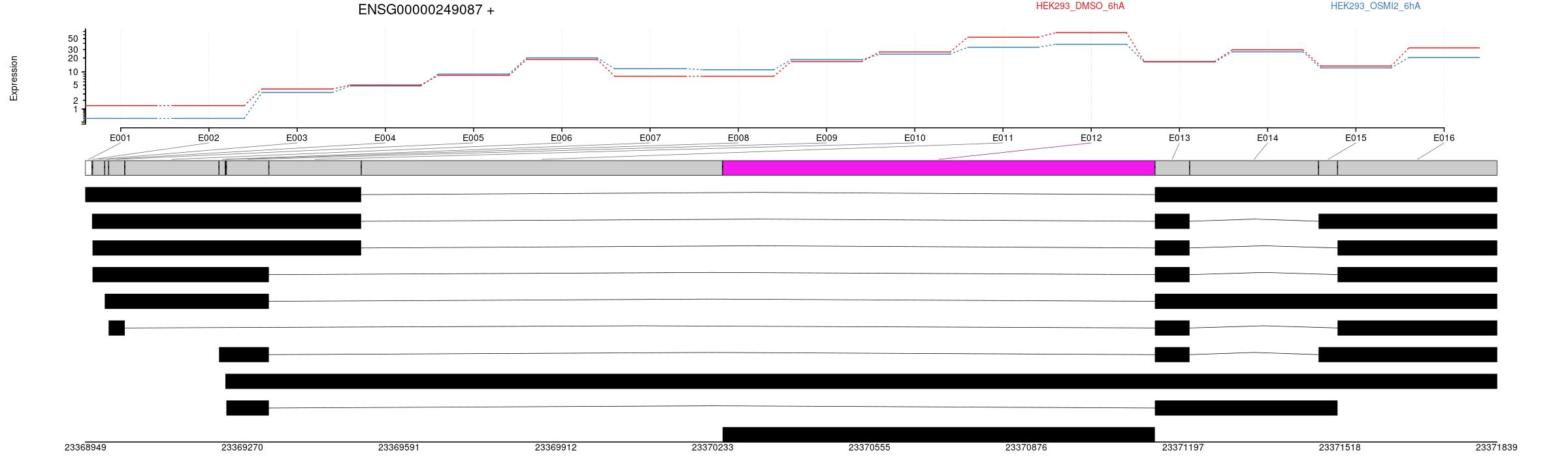This screenshot has height=457, width=1568.
Task: Click y-axis tick value 2
Action: click(x=76, y=101)
